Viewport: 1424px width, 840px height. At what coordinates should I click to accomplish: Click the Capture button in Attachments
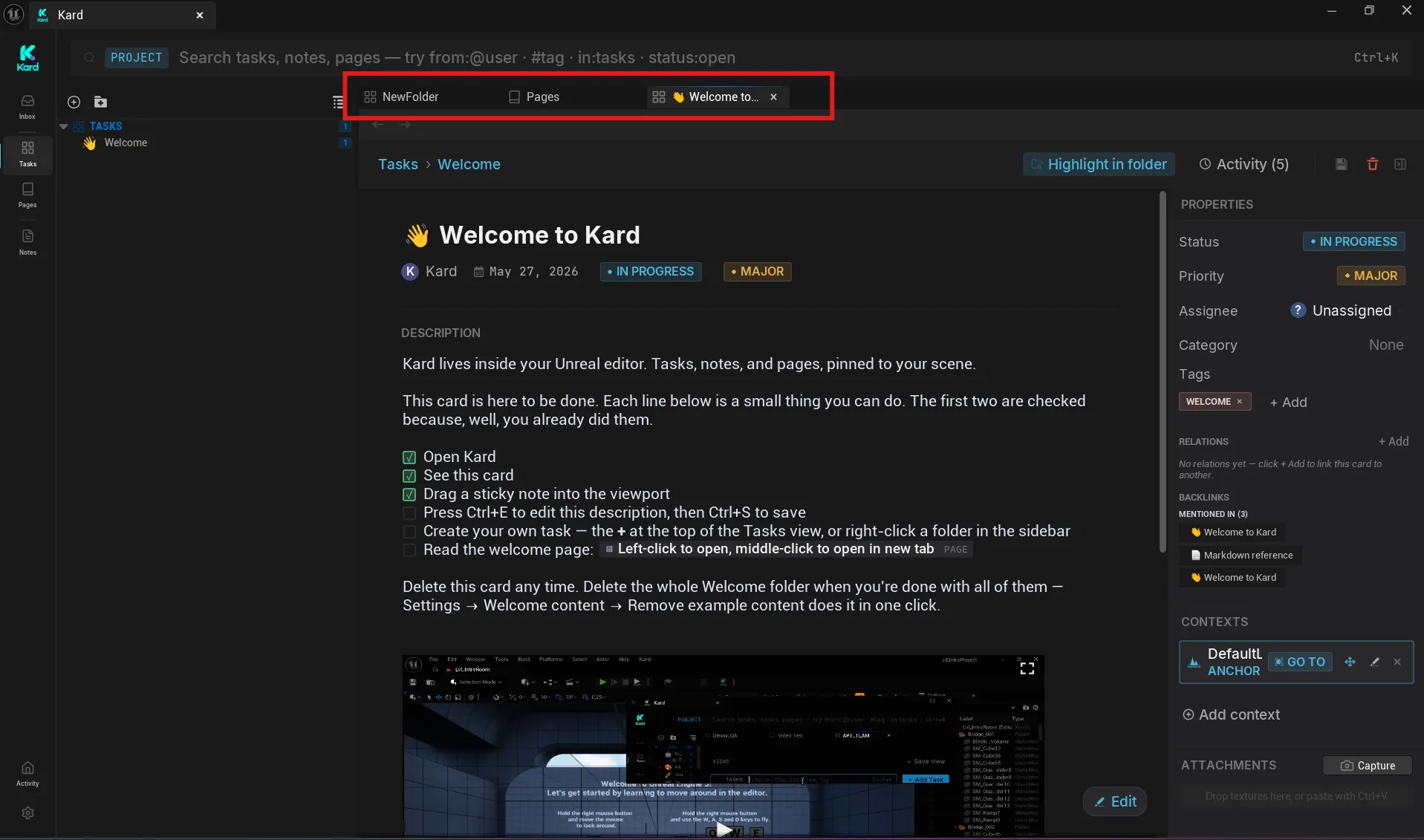[x=1368, y=766]
